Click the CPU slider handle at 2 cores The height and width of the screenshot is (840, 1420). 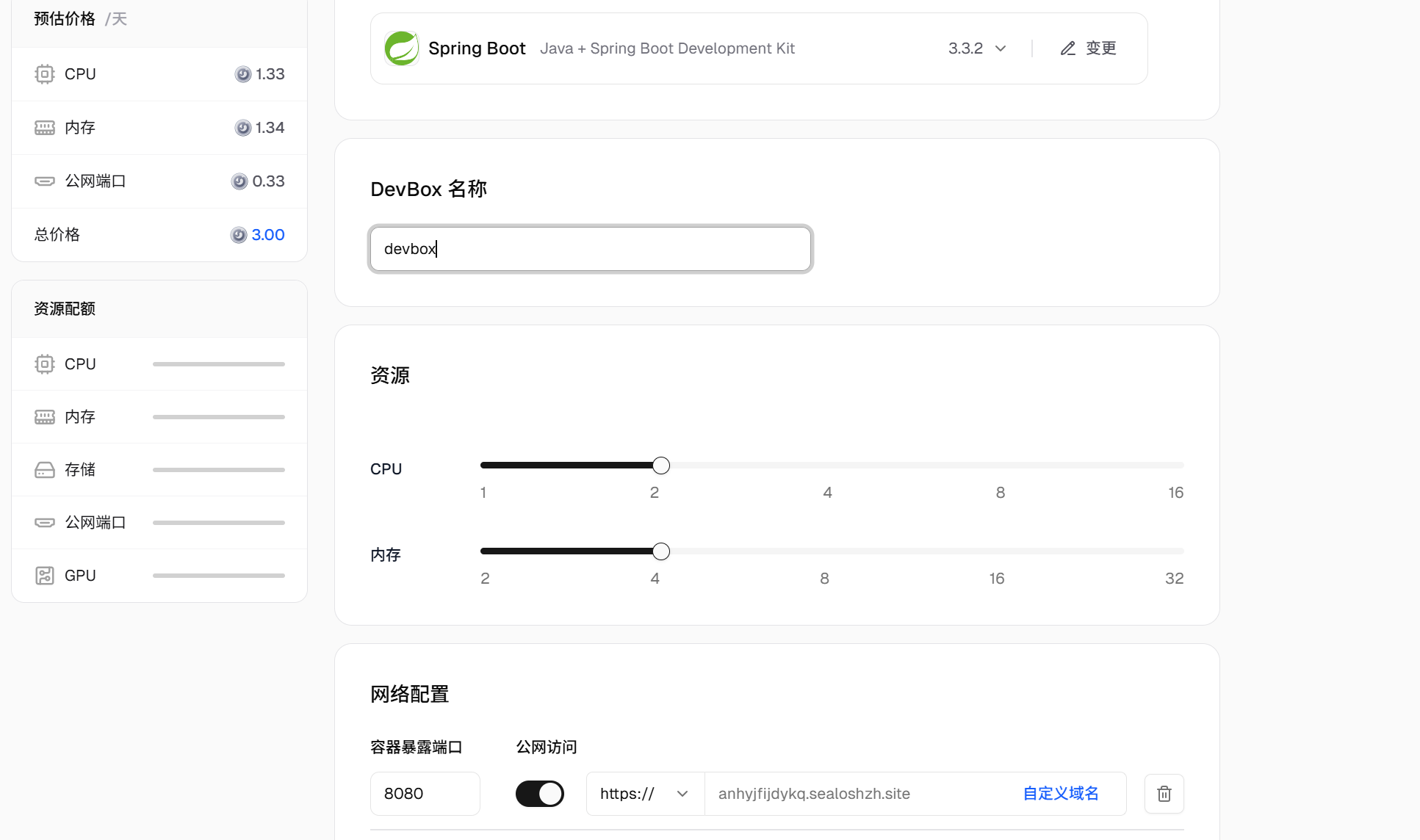[x=660, y=465]
